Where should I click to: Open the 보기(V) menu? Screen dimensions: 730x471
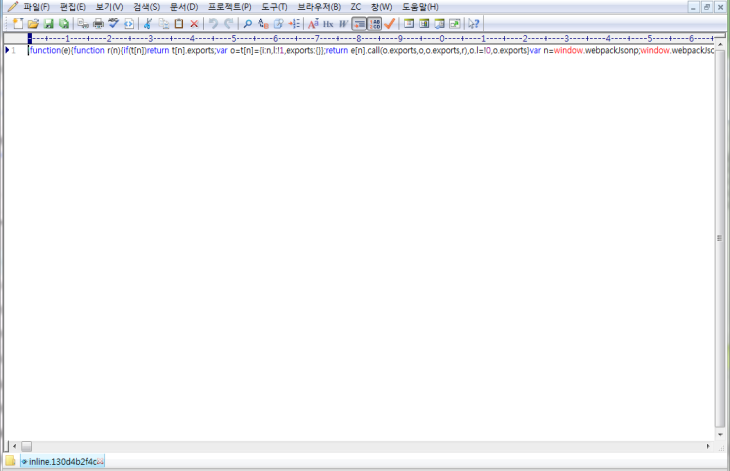(x=109, y=7)
